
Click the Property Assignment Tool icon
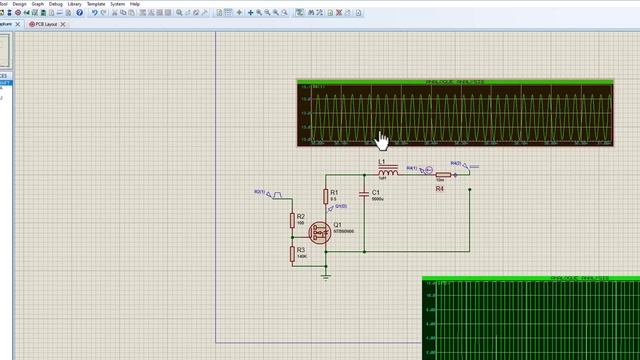tap(320, 13)
